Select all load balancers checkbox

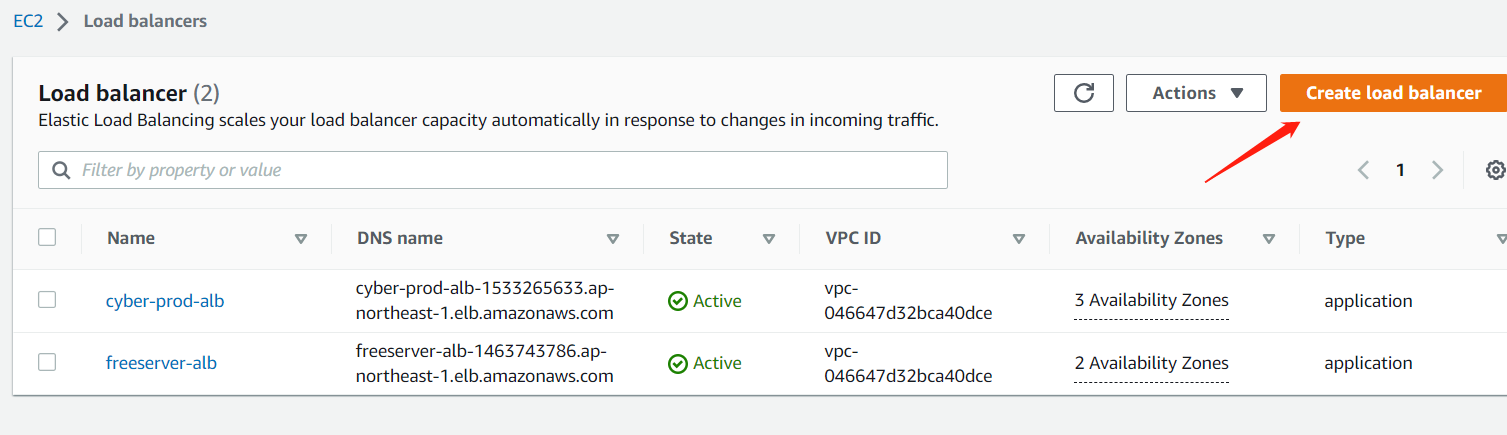pyautogui.click(x=47, y=238)
